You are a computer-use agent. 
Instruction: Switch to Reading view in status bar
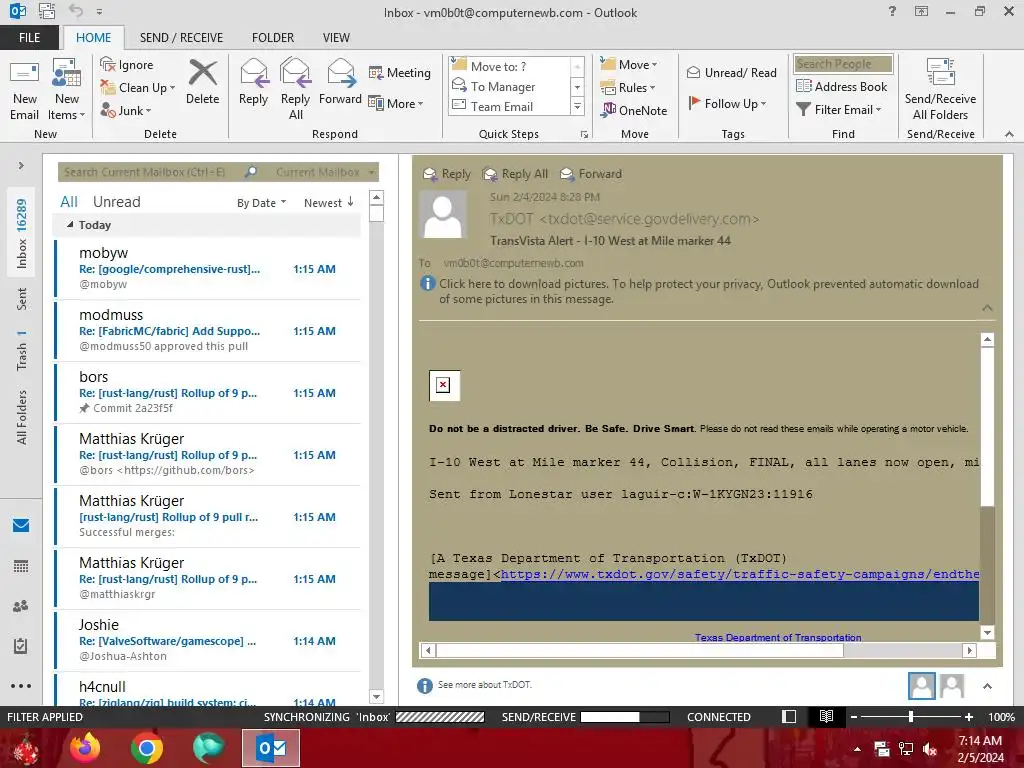click(x=826, y=716)
